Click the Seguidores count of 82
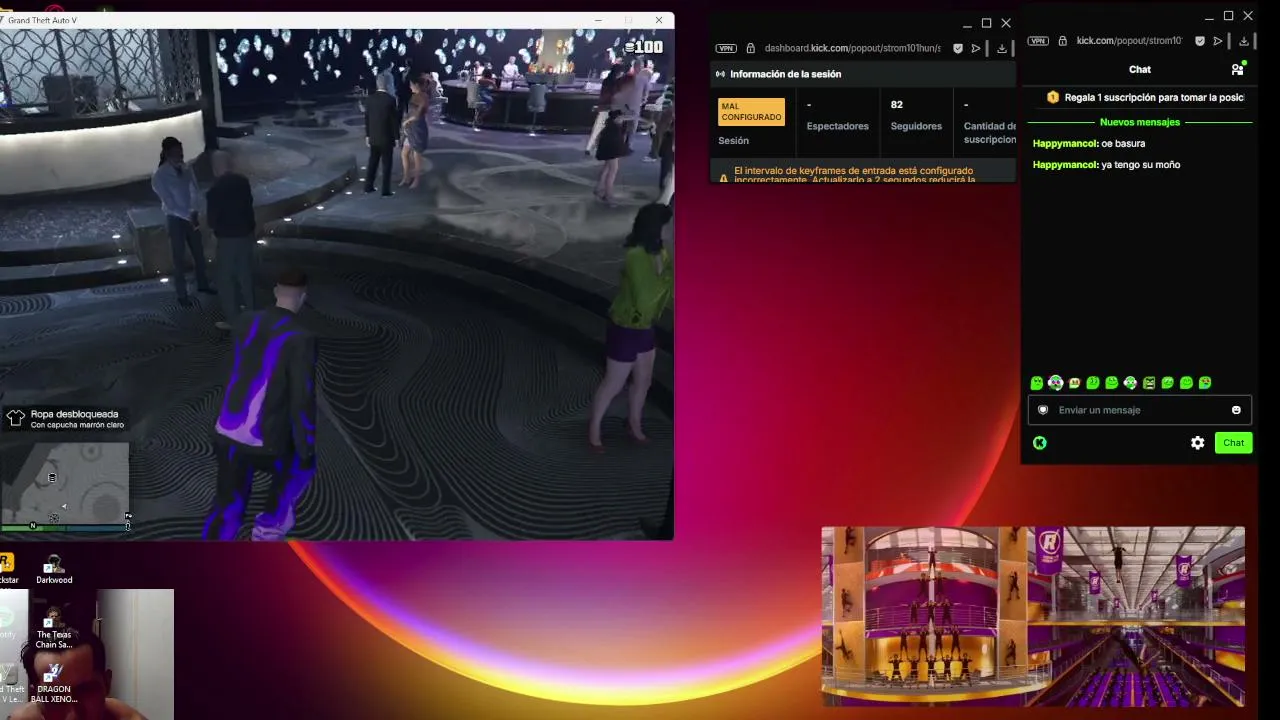 click(897, 104)
